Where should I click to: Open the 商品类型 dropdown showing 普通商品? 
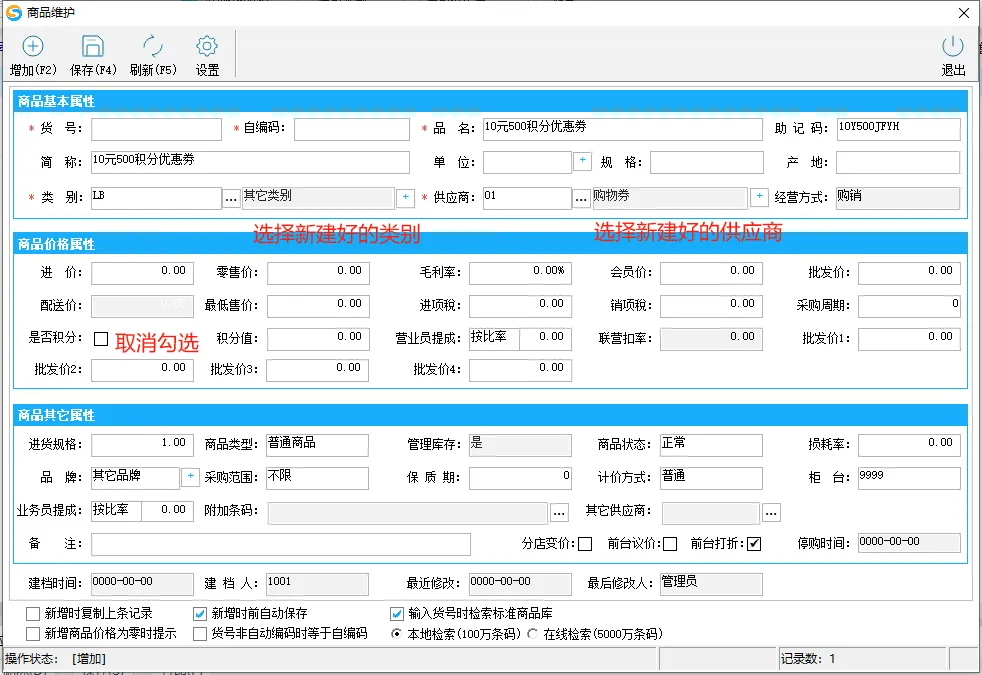click(318, 445)
